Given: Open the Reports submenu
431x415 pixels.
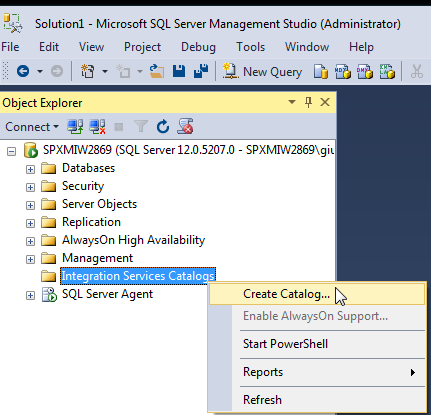Looking at the screenshot, I should (x=317, y=372).
